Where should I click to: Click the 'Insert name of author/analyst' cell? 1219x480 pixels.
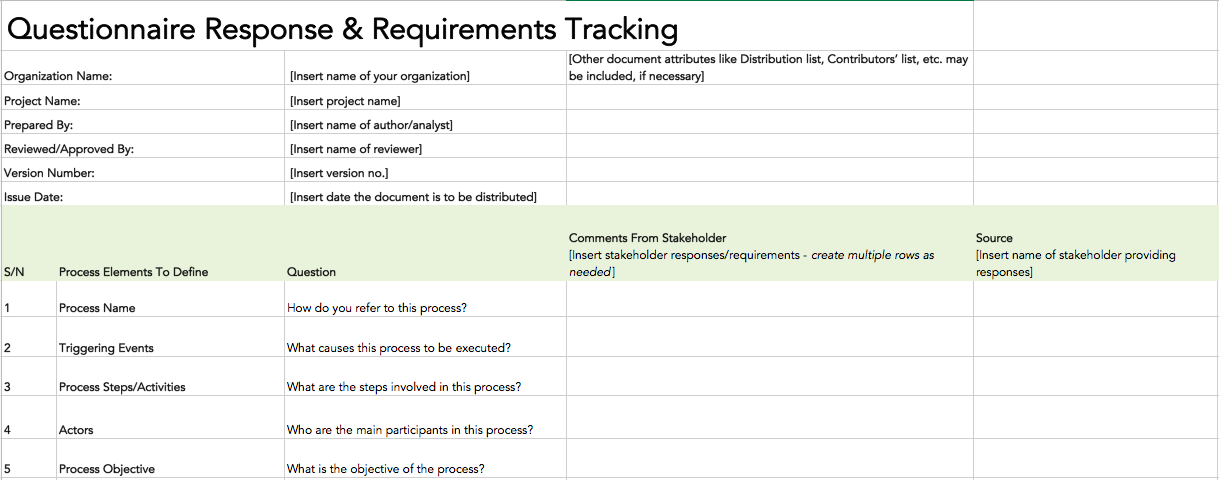425,124
